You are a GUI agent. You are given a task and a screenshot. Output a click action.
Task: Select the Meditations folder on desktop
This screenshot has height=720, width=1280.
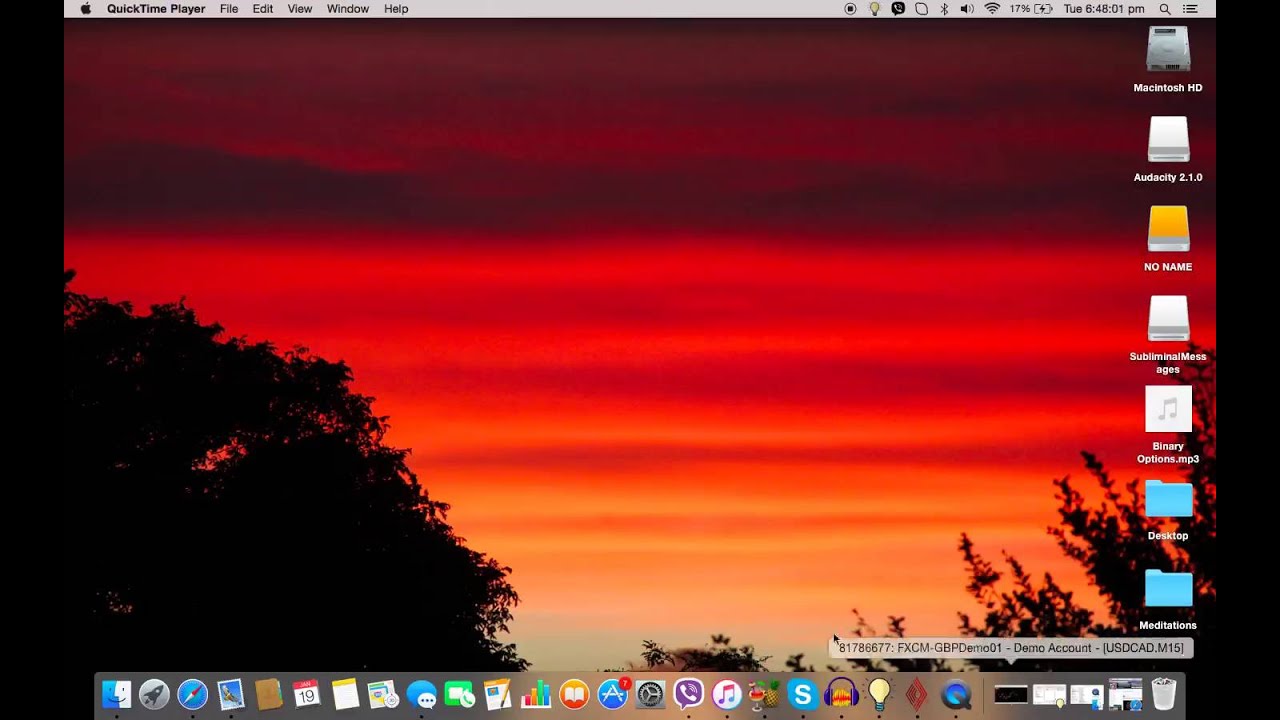point(1168,600)
